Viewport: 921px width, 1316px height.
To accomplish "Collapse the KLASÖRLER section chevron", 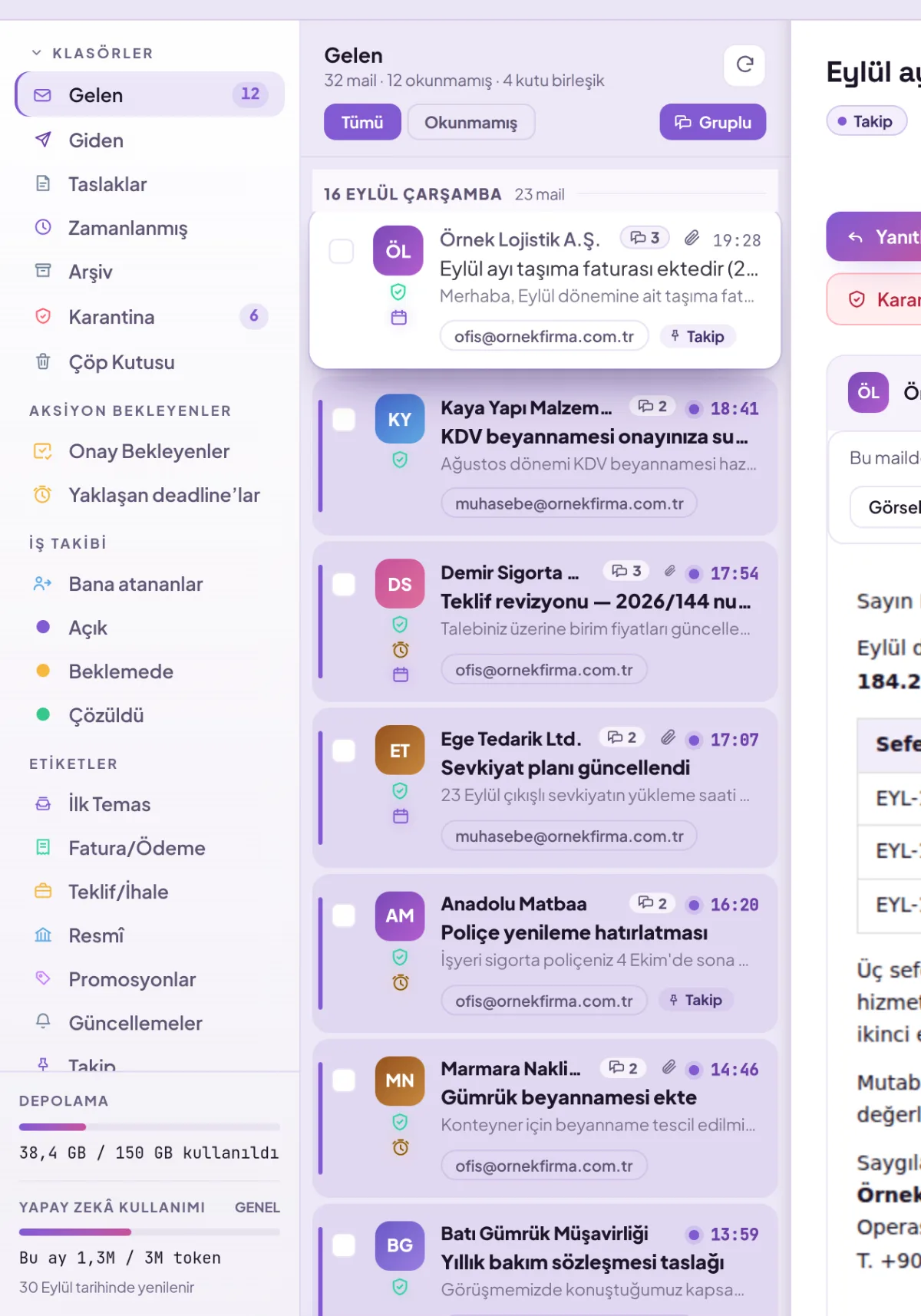I will [36, 53].
